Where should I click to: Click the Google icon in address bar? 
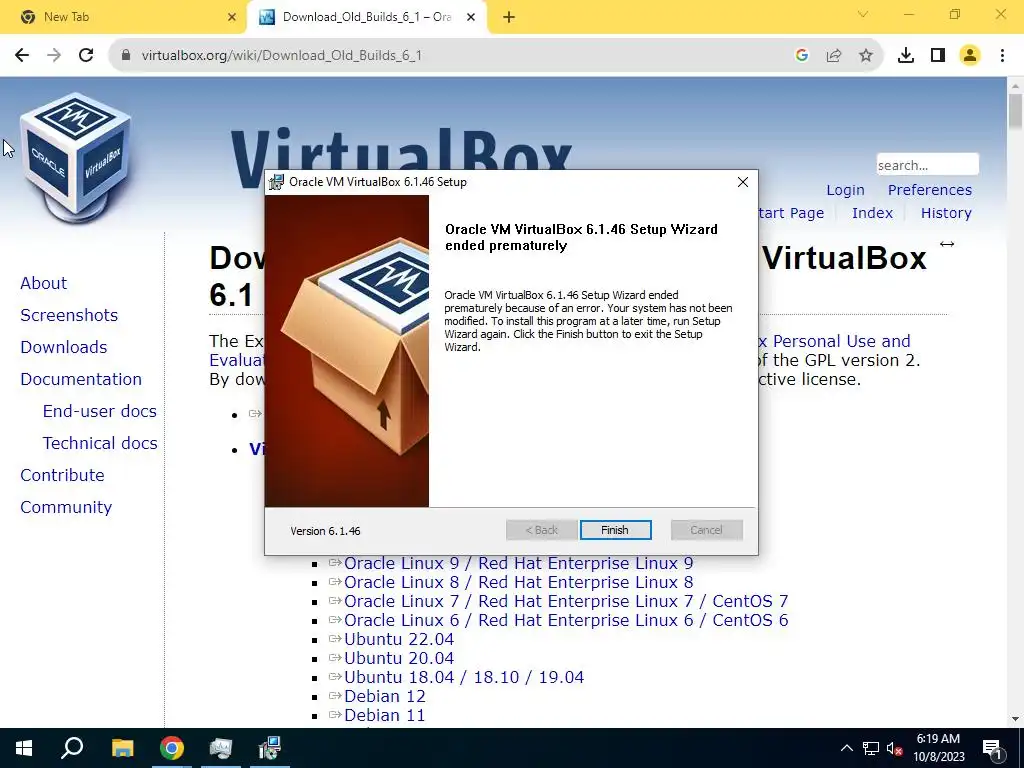(802, 56)
